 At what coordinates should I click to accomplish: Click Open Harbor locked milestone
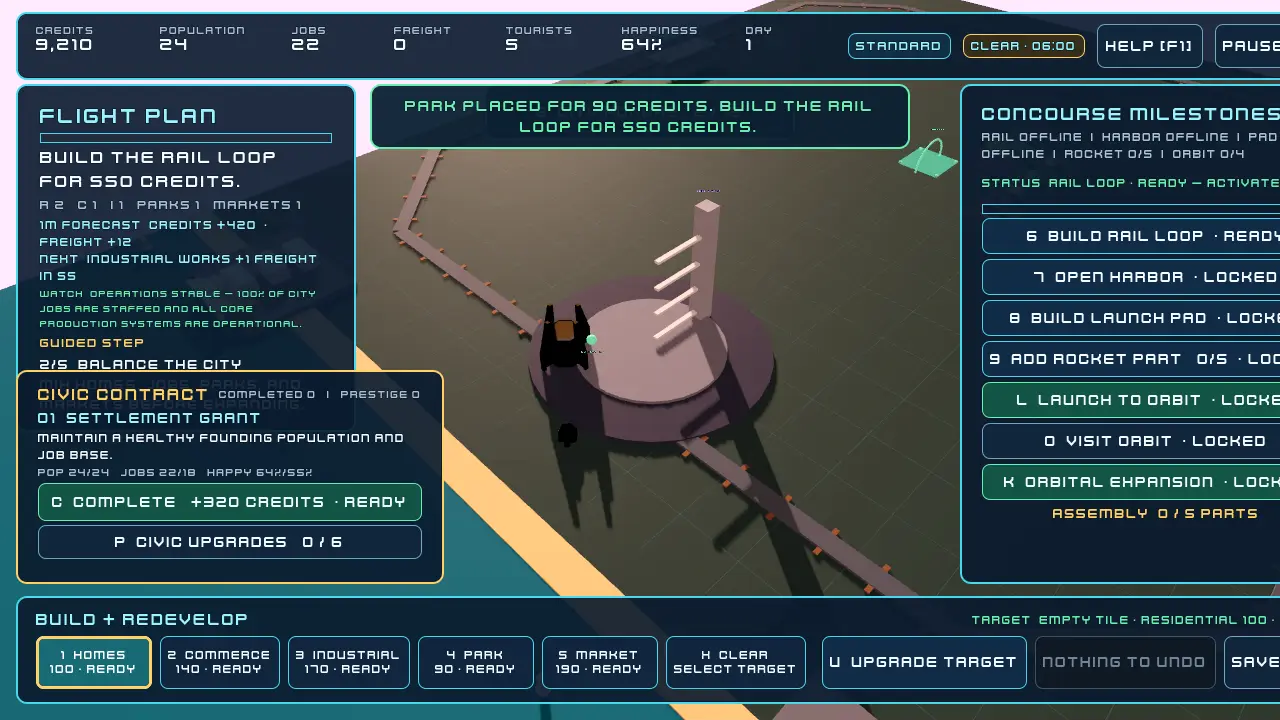click(1131, 277)
